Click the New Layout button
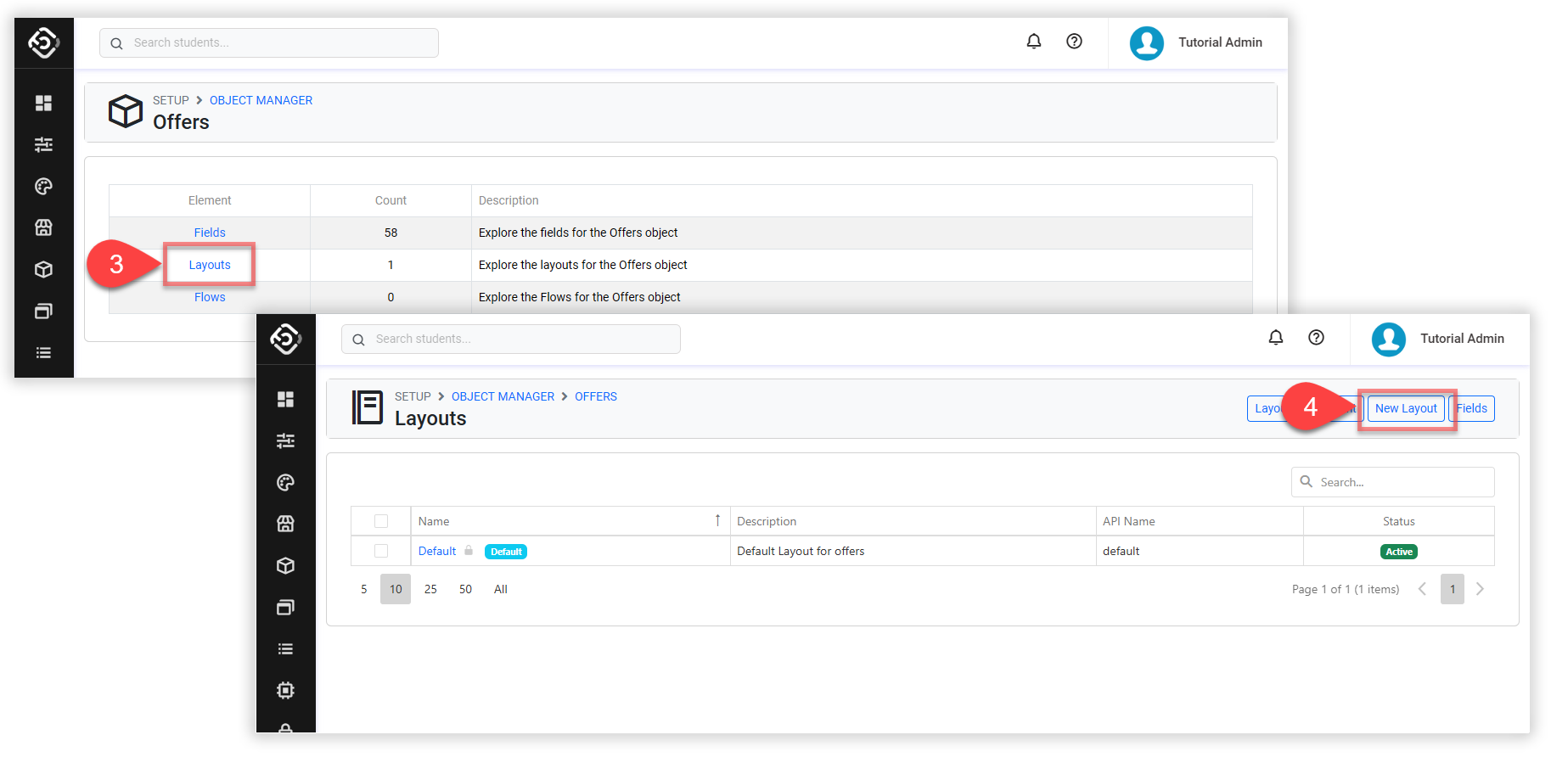Viewport: 1568px width, 763px height. (x=1406, y=408)
